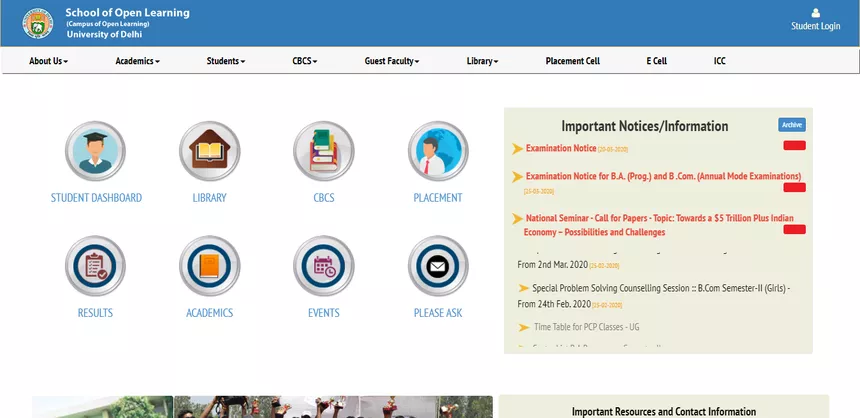Open the Results clipboard icon

95,266
